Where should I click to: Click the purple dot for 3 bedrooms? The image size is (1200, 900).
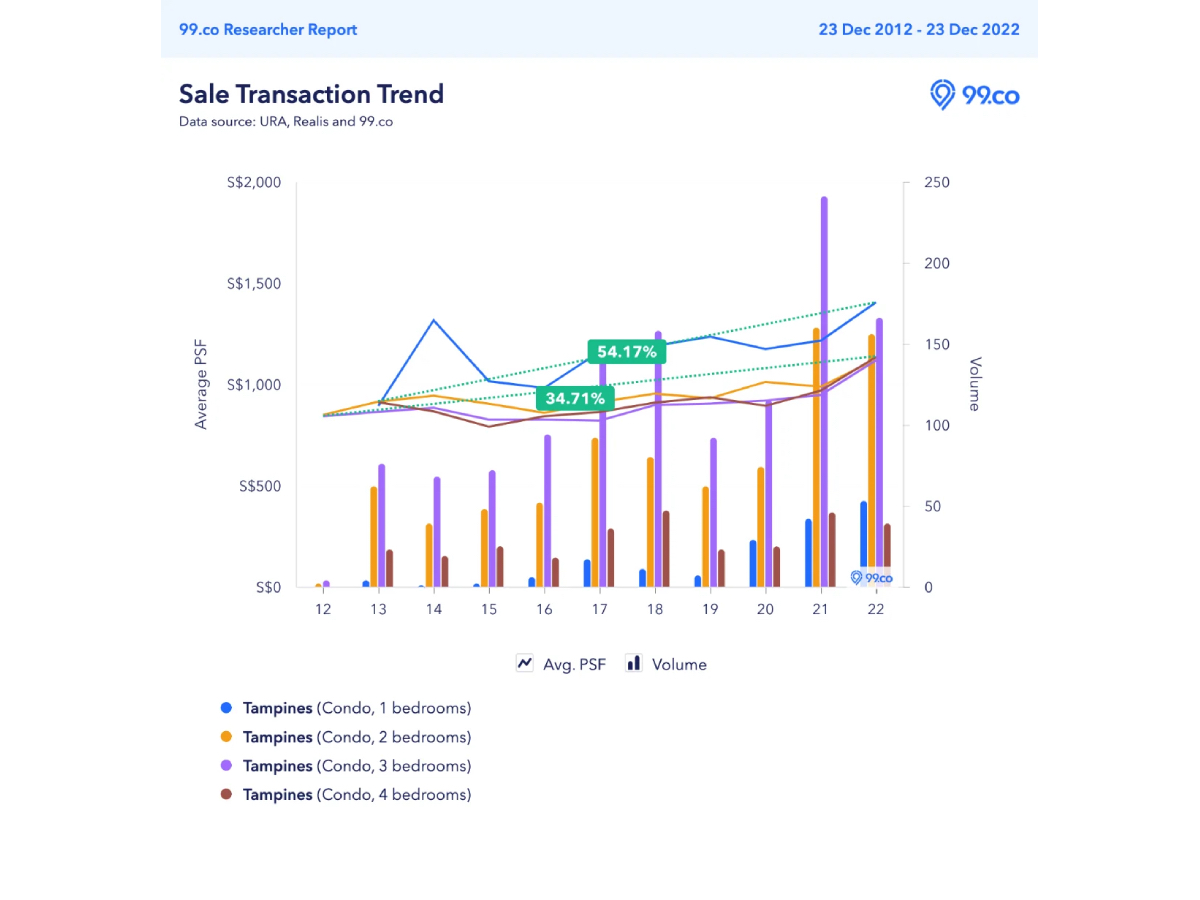[226, 766]
